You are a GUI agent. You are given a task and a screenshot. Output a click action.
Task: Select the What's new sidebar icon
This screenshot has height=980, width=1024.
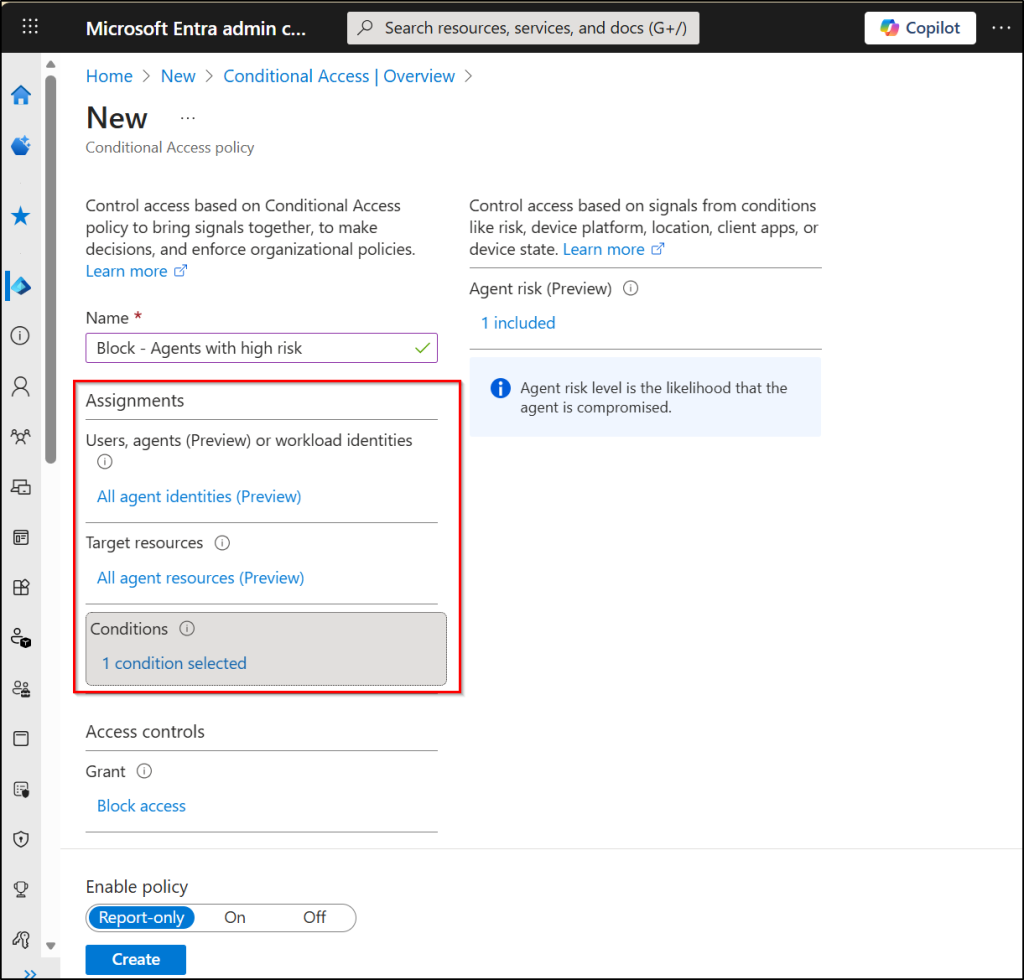[x=21, y=145]
